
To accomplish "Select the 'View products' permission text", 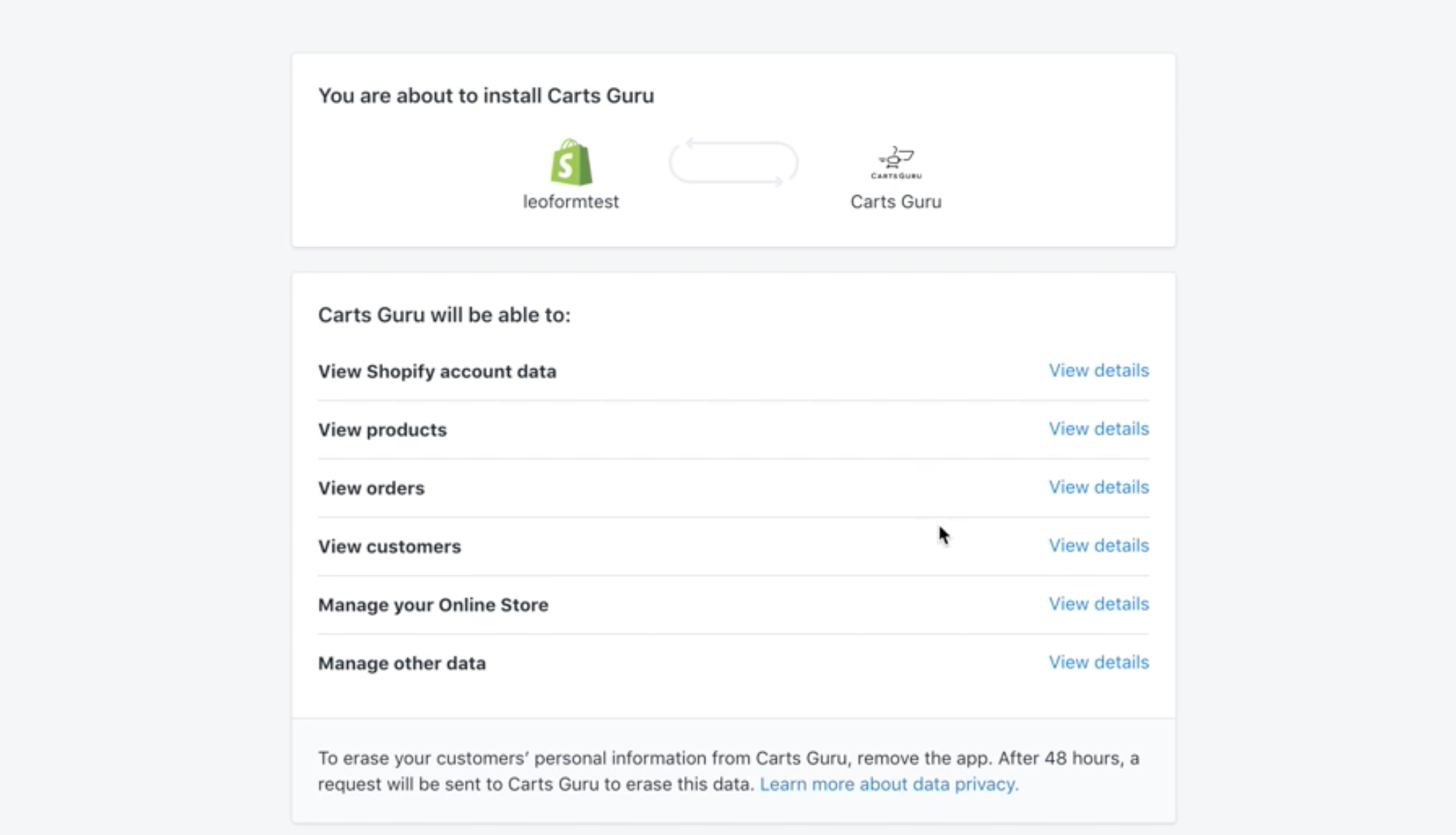I will 382,430.
